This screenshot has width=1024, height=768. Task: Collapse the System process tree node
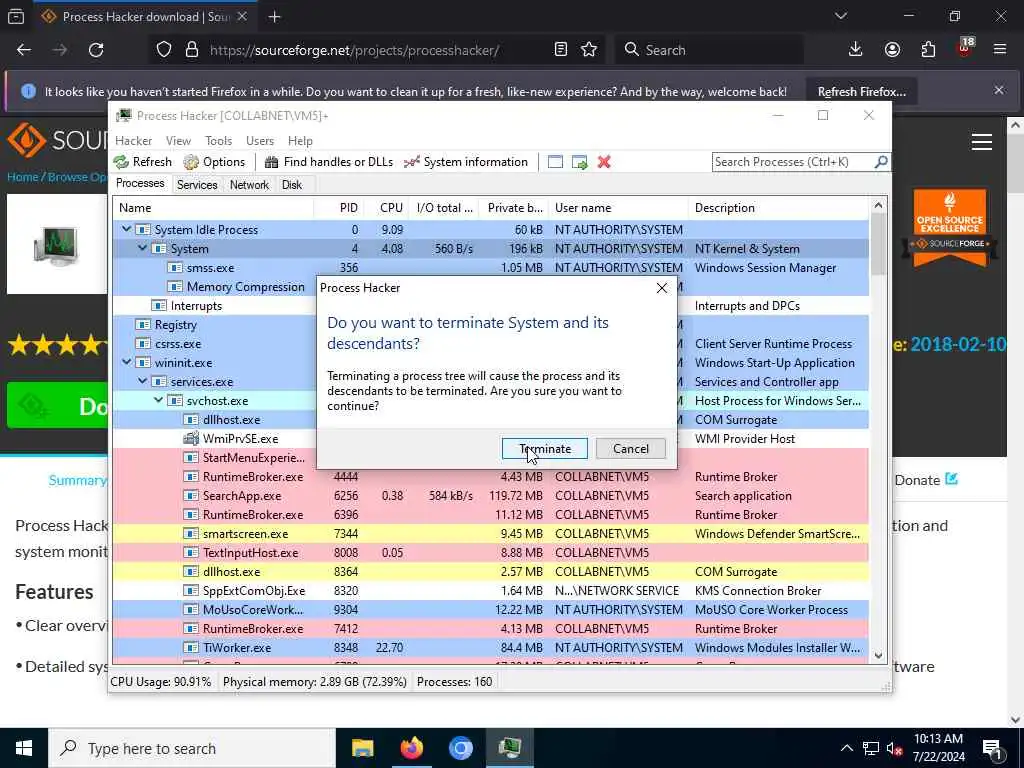coord(142,248)
